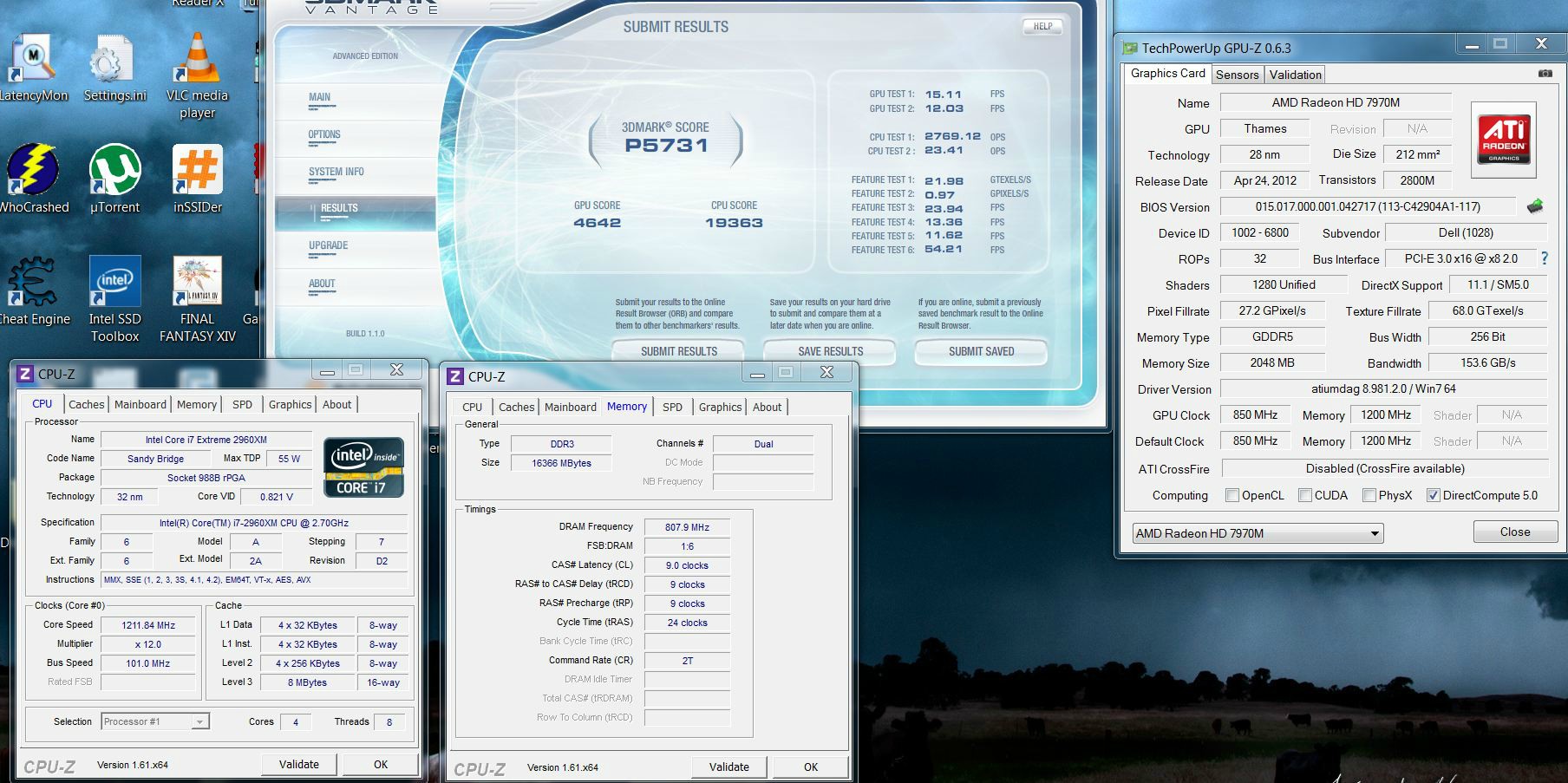The width and height of the screenshot is (1568, 783).
Task: Switch to the Validation tab in GPU-Z
Action: [x=1295, y=75]
